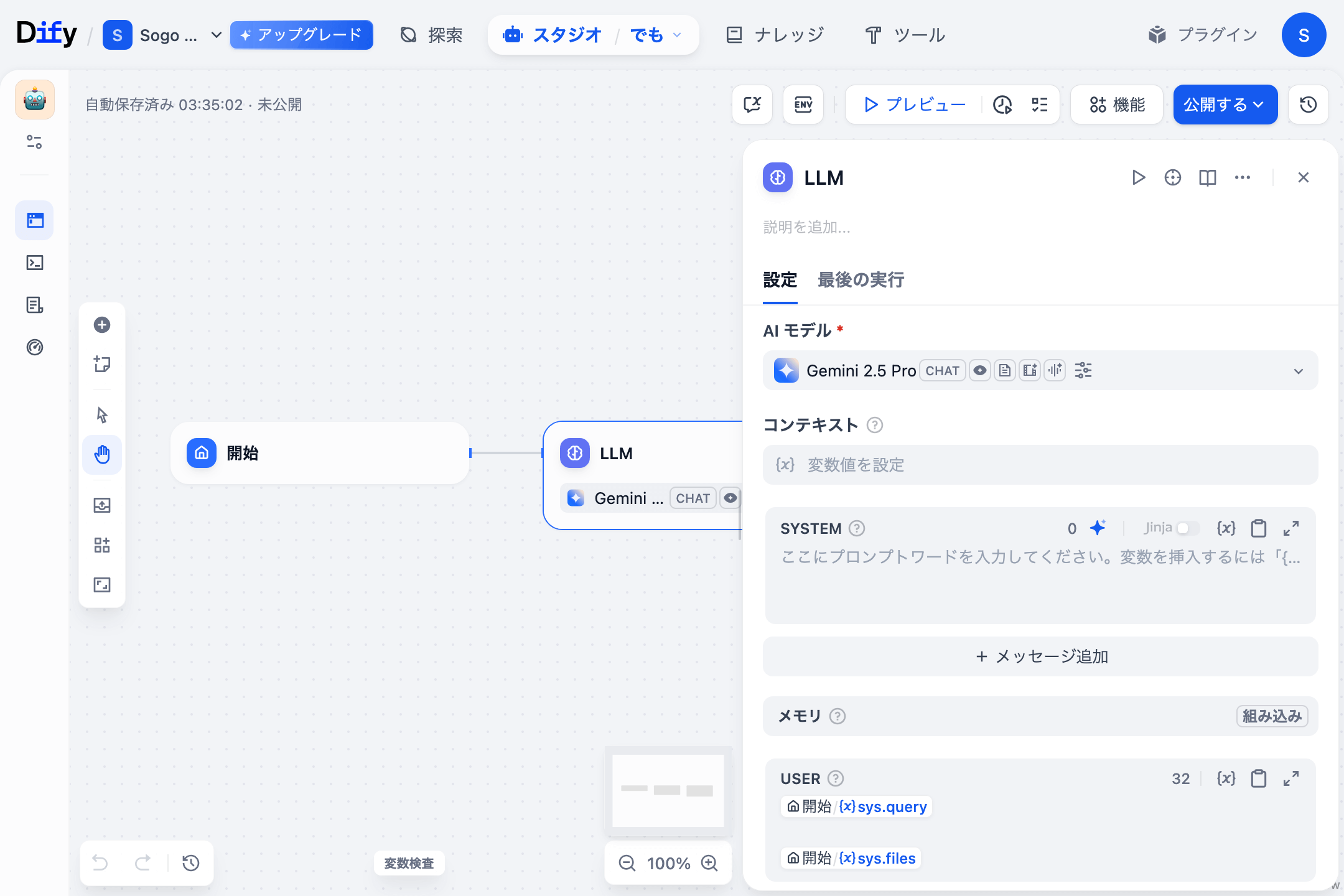Copy the SYSTEM prompt with the clipboard icon

[x=1259, y=528]
